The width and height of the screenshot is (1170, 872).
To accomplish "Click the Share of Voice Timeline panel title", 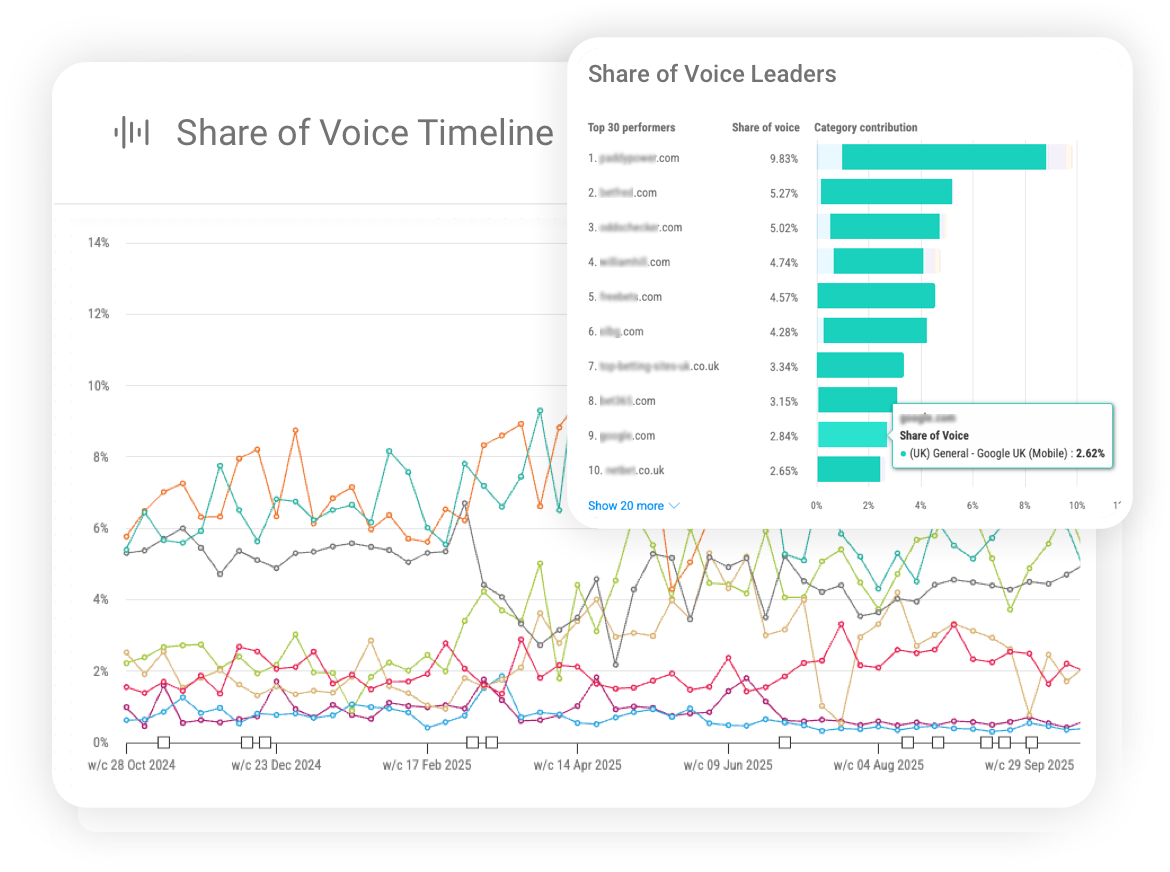I will click(x=364, y=132).
